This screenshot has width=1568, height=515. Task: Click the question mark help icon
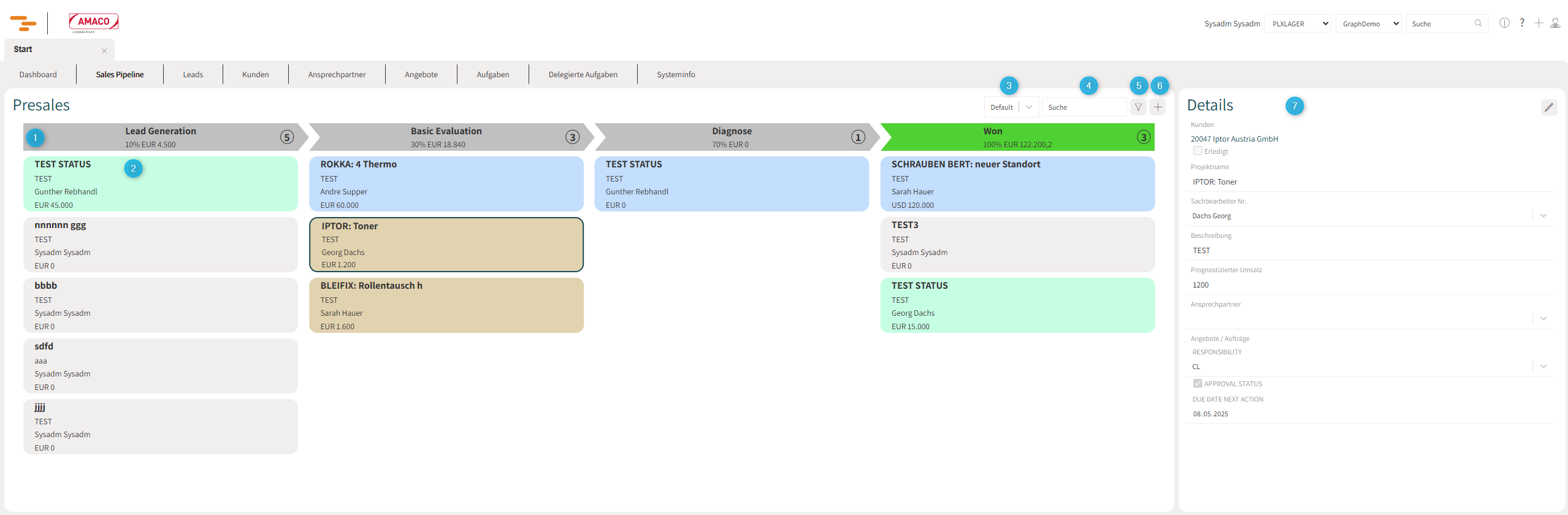tap(1522, 23)
